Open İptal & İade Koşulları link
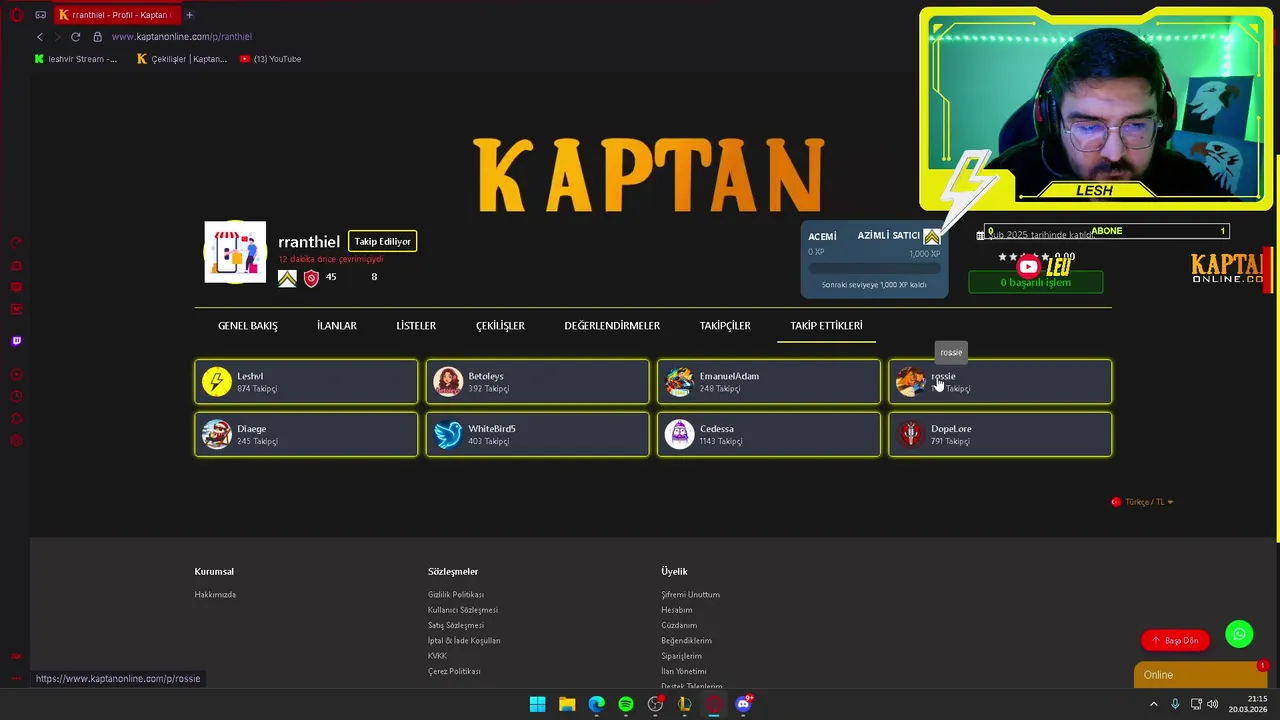Screen dimensions: 1280x720 pos(464,640)
